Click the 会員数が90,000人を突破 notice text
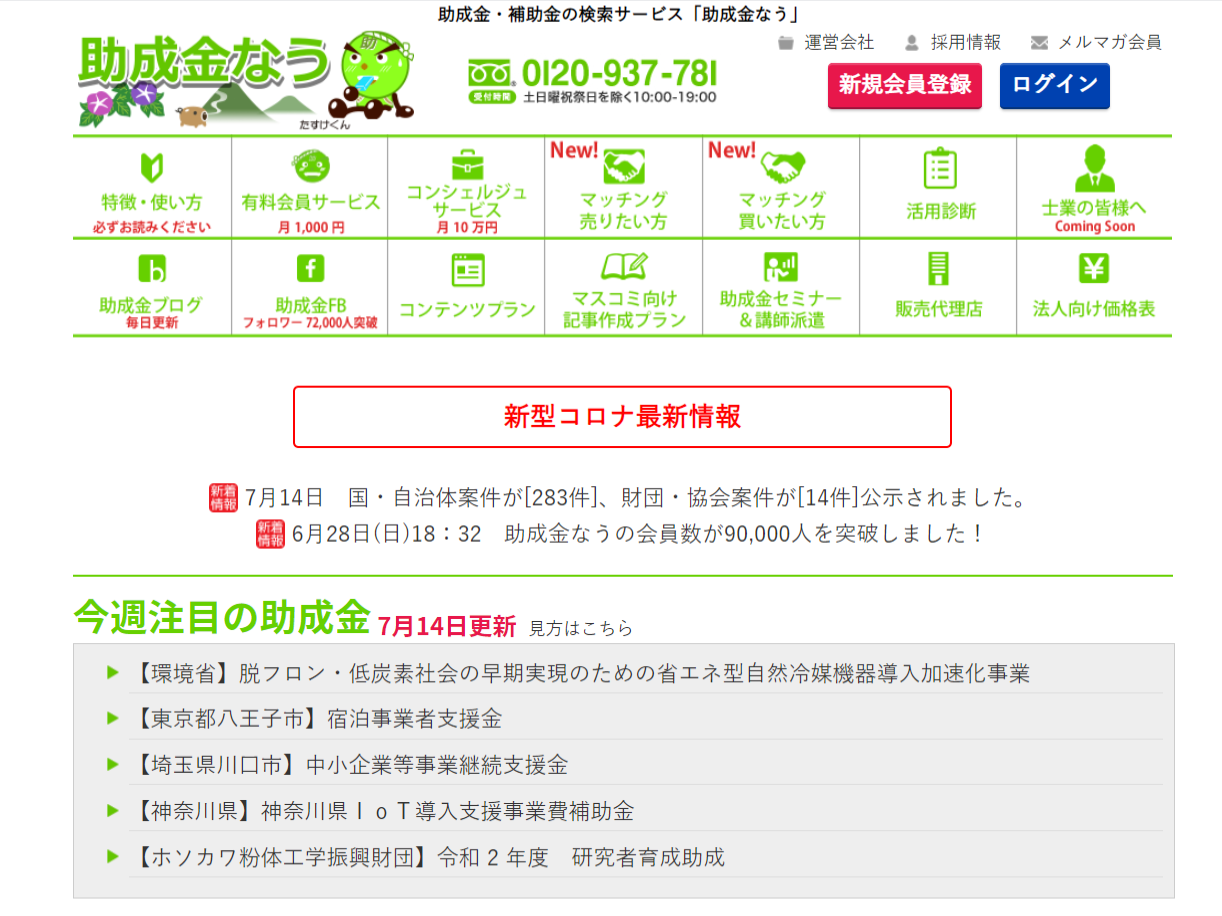 [637, 534]
